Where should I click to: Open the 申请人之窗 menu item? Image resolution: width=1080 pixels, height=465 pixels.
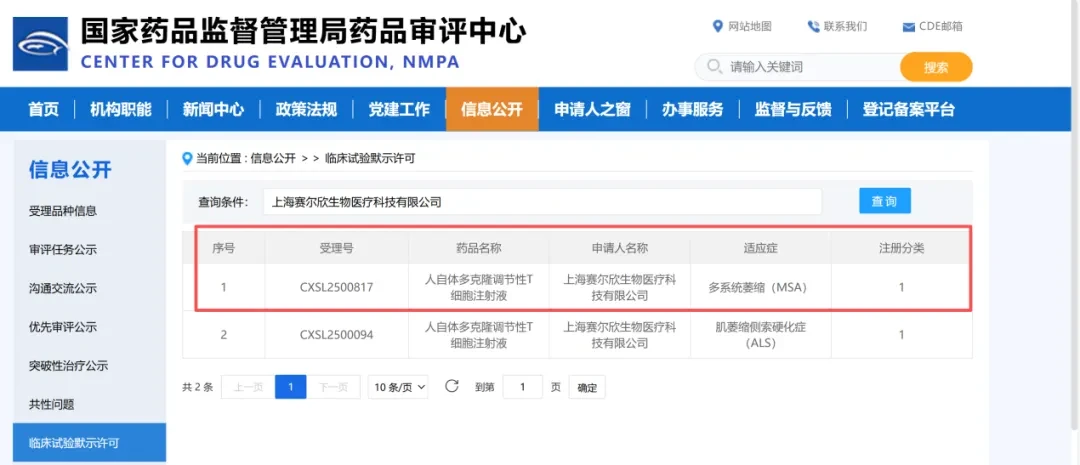592,109
